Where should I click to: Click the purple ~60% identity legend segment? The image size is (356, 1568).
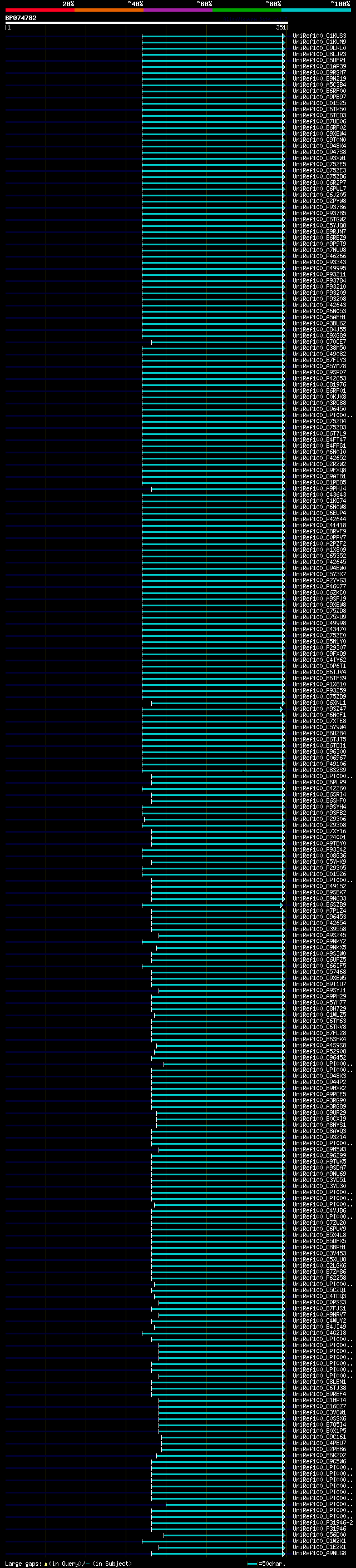pos(179,10)
